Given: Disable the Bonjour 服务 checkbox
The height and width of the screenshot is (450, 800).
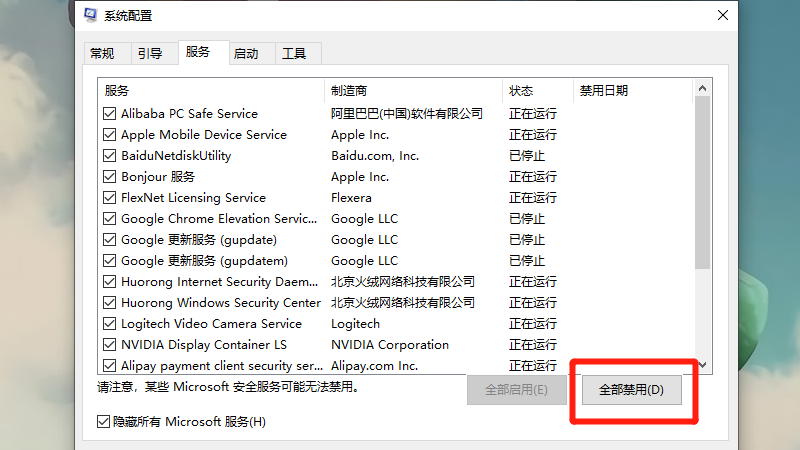Looking at the screenshot, I should [110, 177].
